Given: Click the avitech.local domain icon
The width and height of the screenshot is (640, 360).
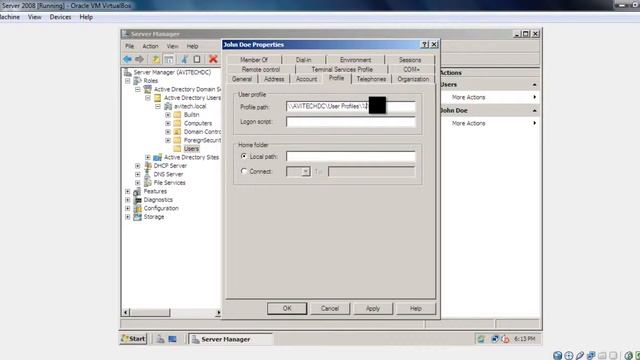Looking at the screenshot, I should [168, 106].
